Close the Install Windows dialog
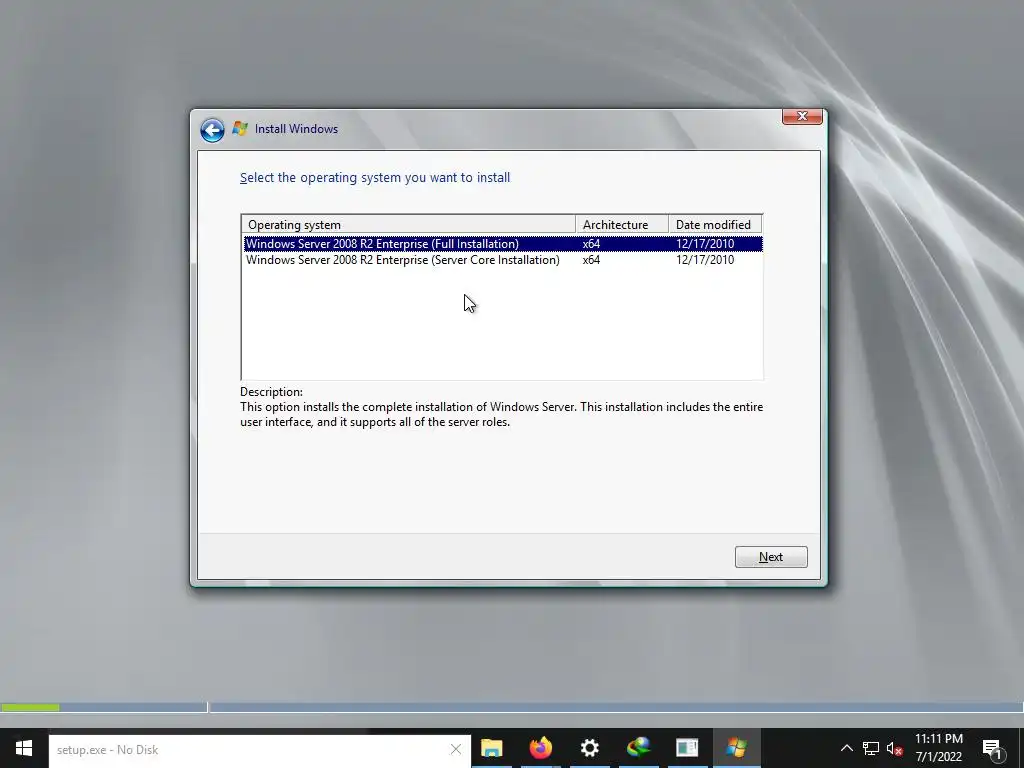1024x768 pixels. (x=802, y=116)
